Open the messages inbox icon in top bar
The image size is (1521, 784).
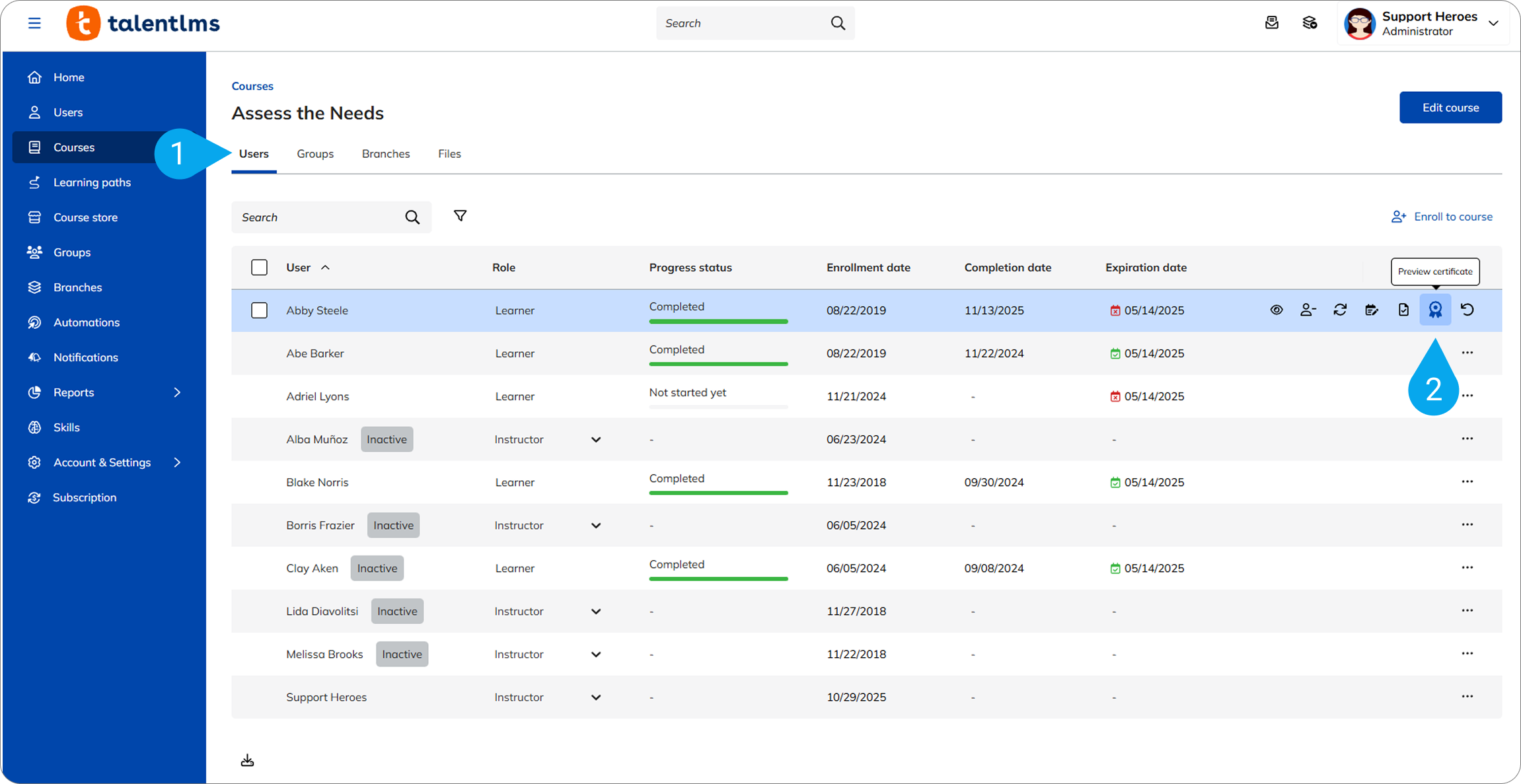1272,23
